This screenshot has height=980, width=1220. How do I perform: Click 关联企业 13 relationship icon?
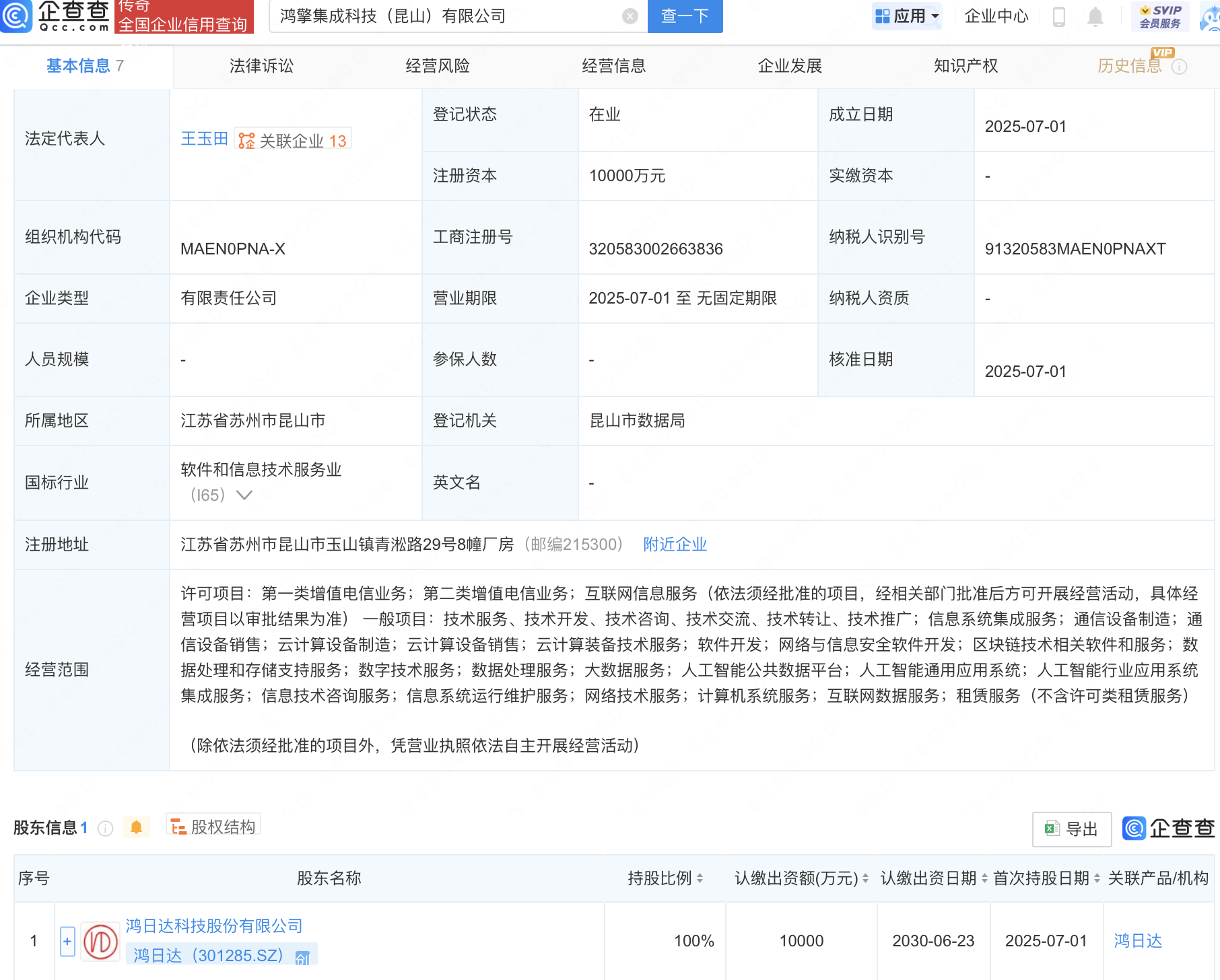click(x=294, y=140)
